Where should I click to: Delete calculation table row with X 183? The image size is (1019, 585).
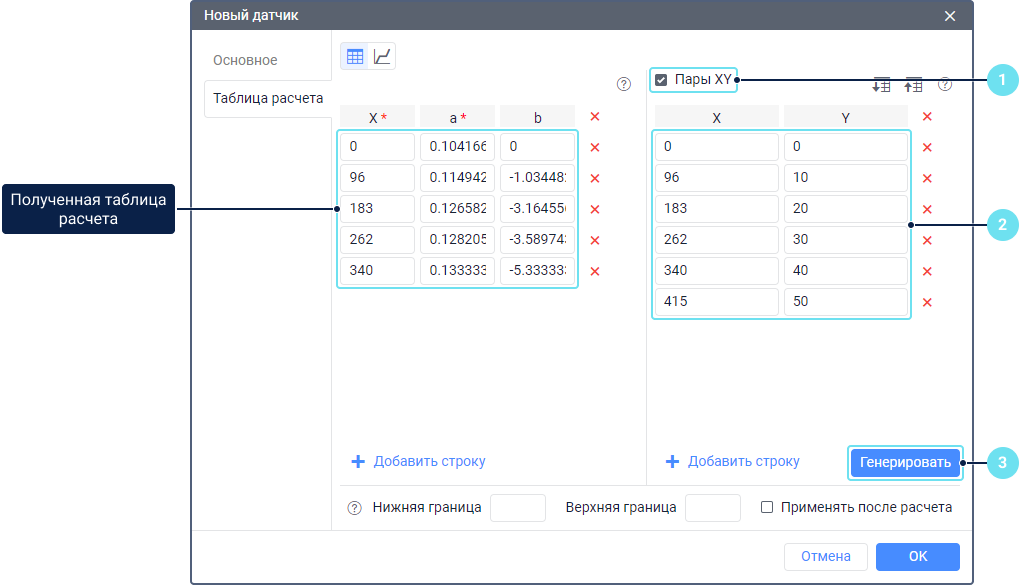coord(595,210)
